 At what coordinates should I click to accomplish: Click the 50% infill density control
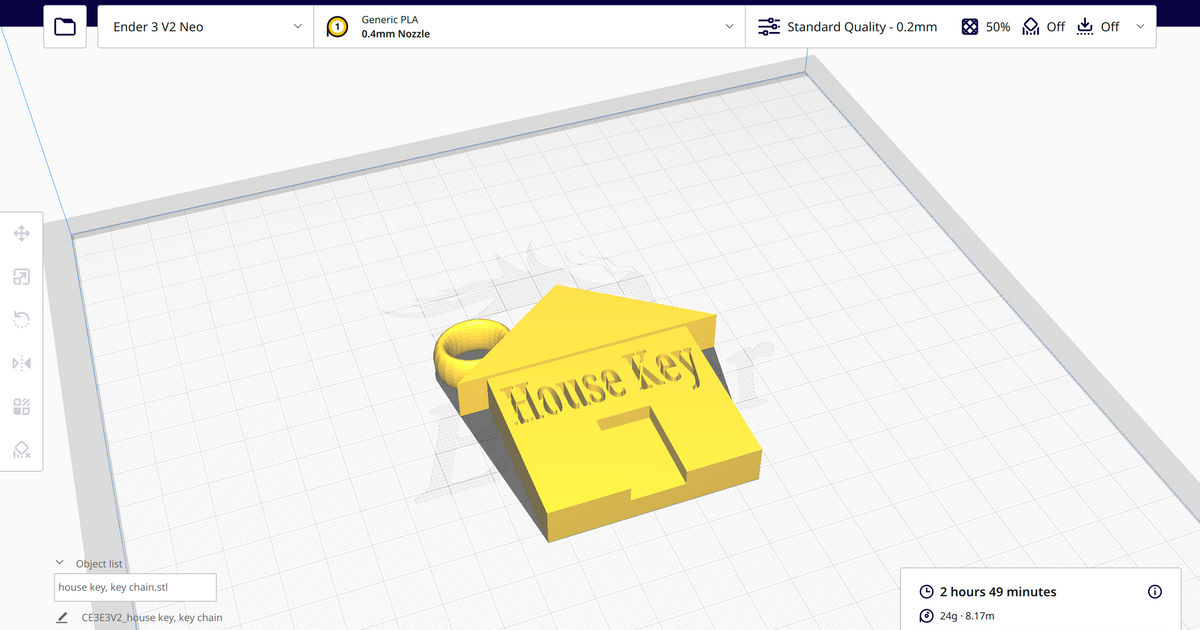click(985, 26)
